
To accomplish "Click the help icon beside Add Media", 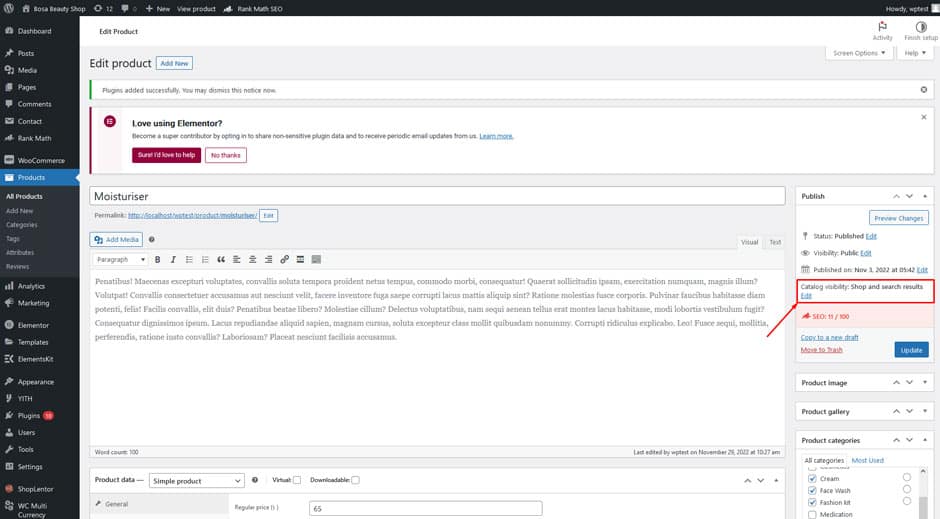I will coord(152,240).
